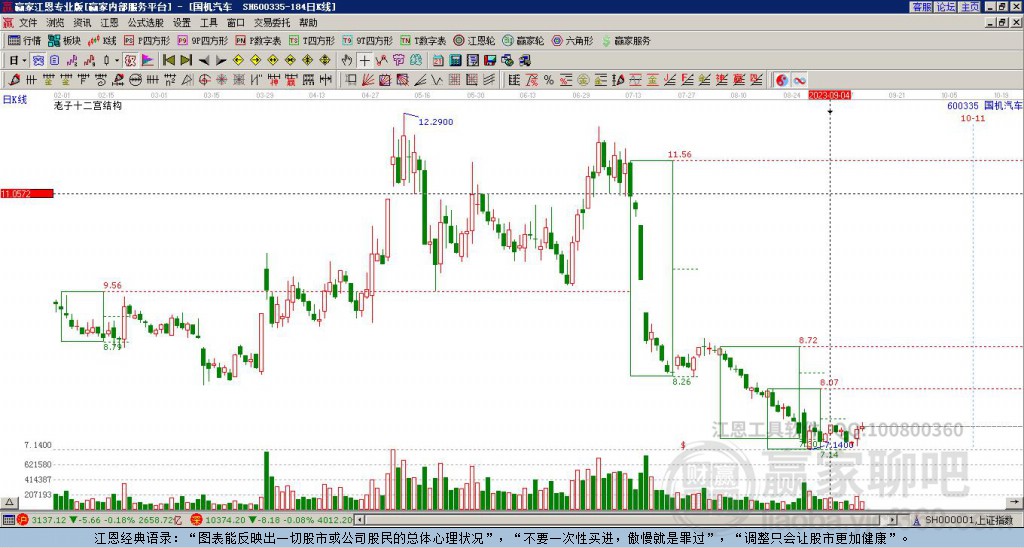1024x548 pixels.
Task: Click the red-blue yin-yang icon
Action: [x=781, y=80]
